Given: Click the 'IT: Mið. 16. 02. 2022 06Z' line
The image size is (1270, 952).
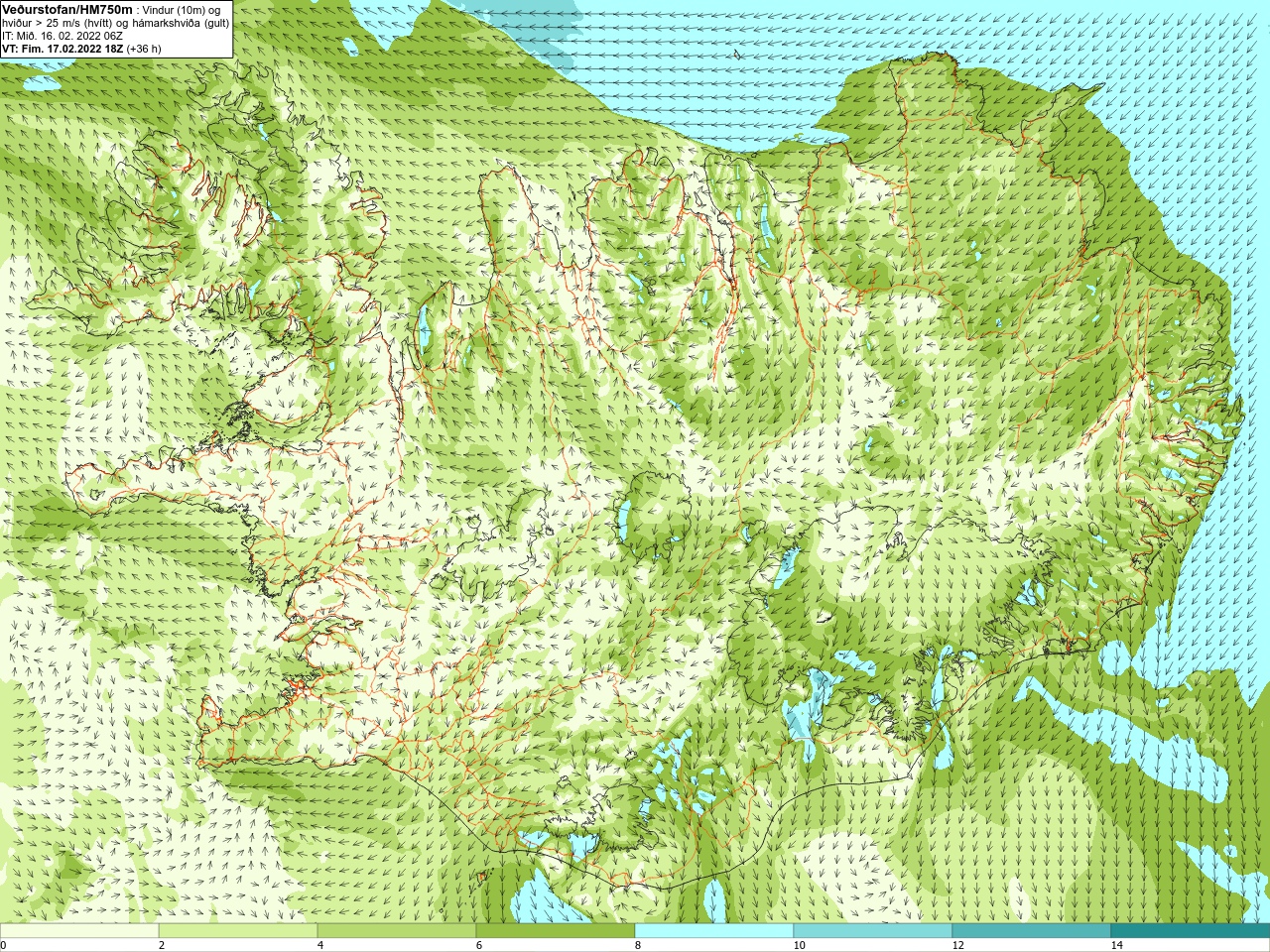Looking at the screenshot, I should (x=62, y=35).
